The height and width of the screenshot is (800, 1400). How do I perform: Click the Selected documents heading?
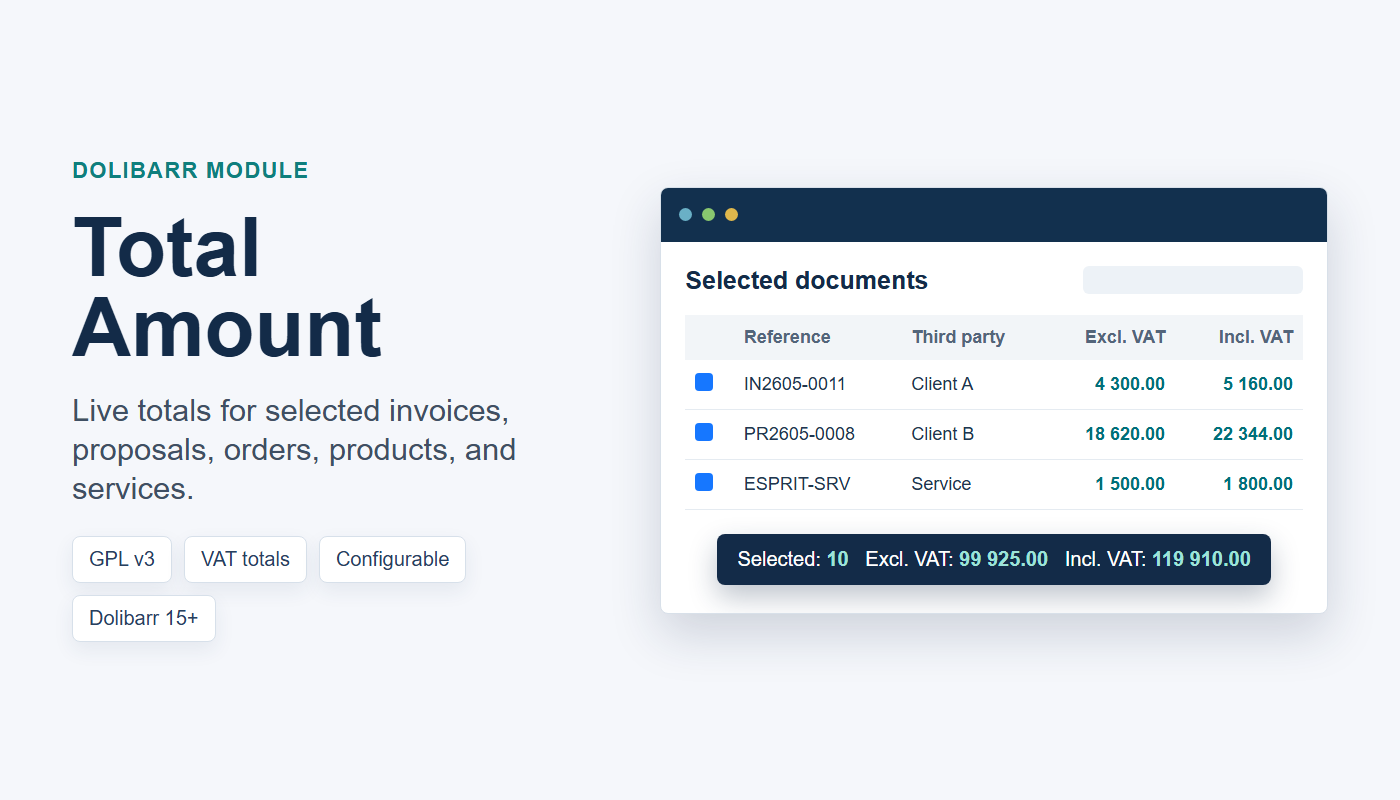coord(807,281)
